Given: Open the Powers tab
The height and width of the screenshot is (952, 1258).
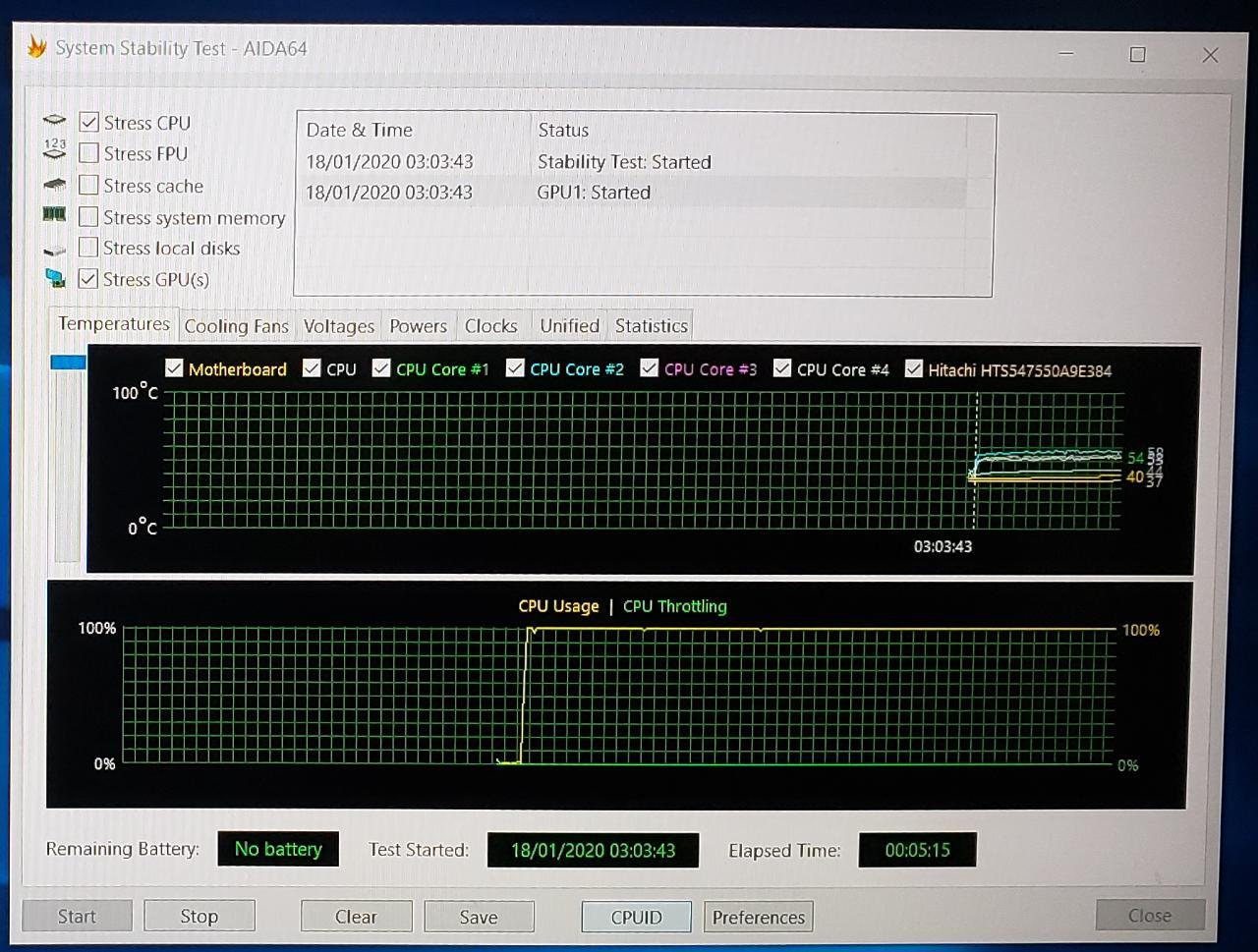Looking at the screenshot, I should (x=418, y=326).
